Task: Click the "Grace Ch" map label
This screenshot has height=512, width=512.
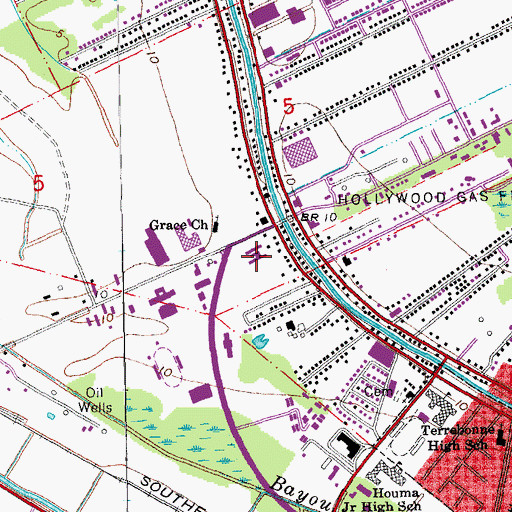Action: click(x=179, y=225)
